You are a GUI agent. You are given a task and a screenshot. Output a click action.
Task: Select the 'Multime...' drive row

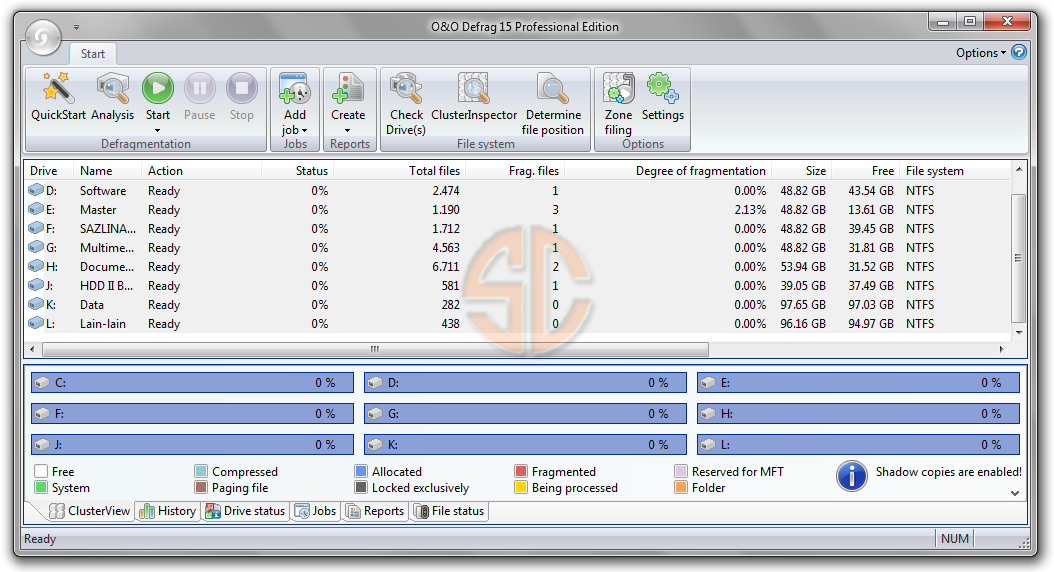[x=518, y=247]
